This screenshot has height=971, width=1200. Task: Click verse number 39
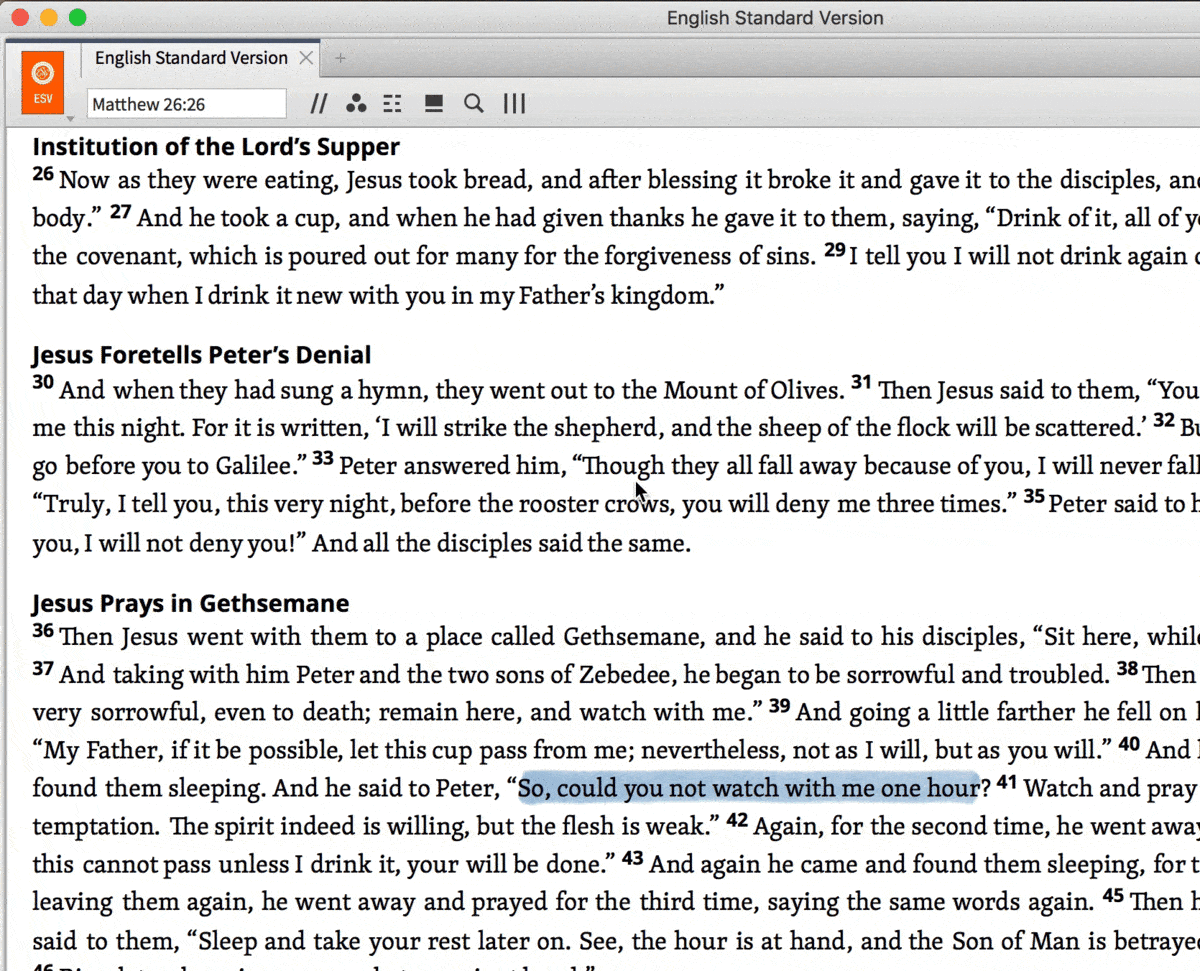(x=780, y=706)
